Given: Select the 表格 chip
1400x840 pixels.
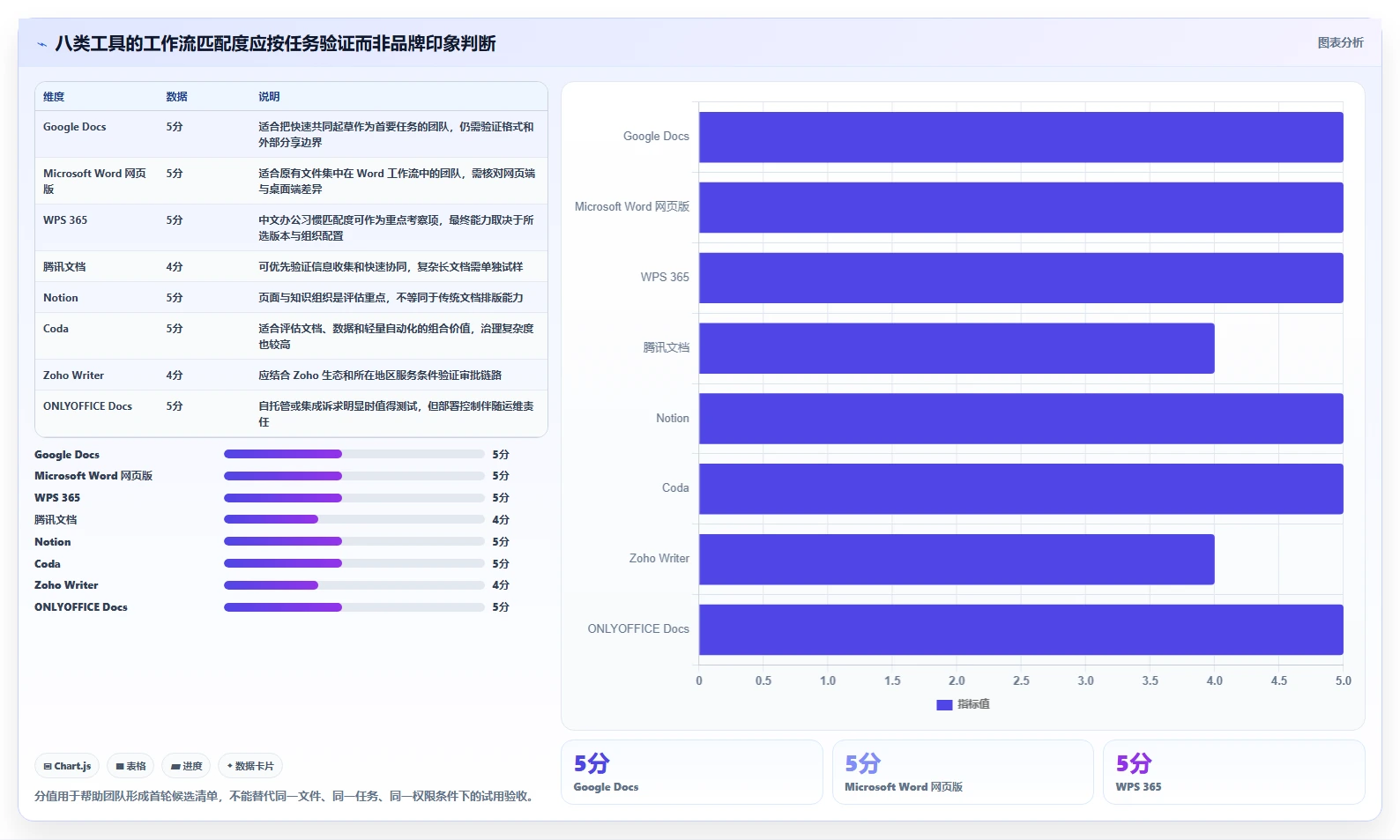Looking at the screenshot, I should click(130, 766).
